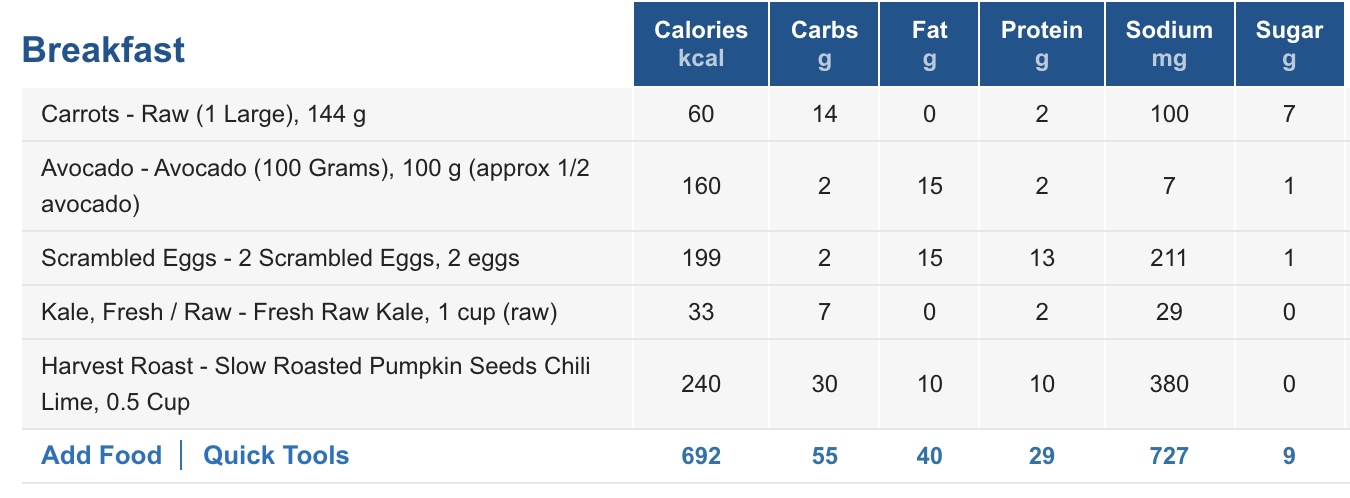Viewport: 1350px width, 498px height.
Task: Click the total sodium value 727
Action: (x=1169, y=456)
